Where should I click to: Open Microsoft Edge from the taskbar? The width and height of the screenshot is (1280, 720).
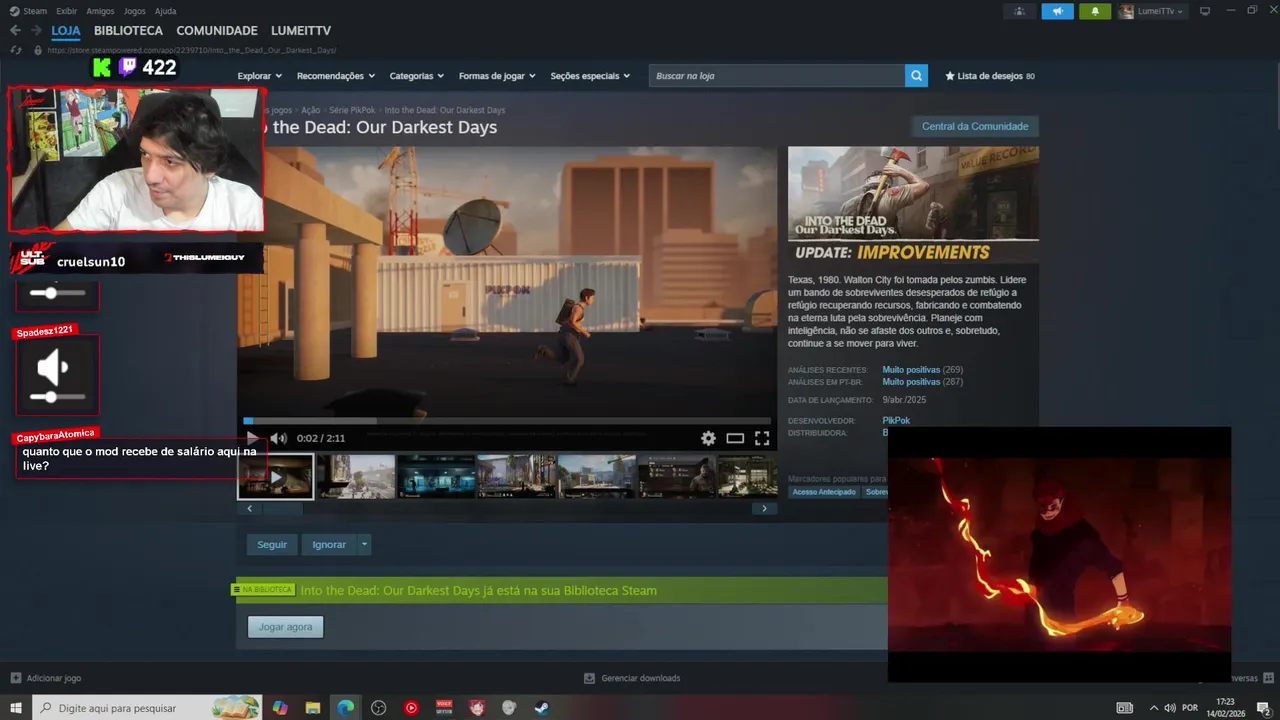pyautogui.click(x=345, y=708)
